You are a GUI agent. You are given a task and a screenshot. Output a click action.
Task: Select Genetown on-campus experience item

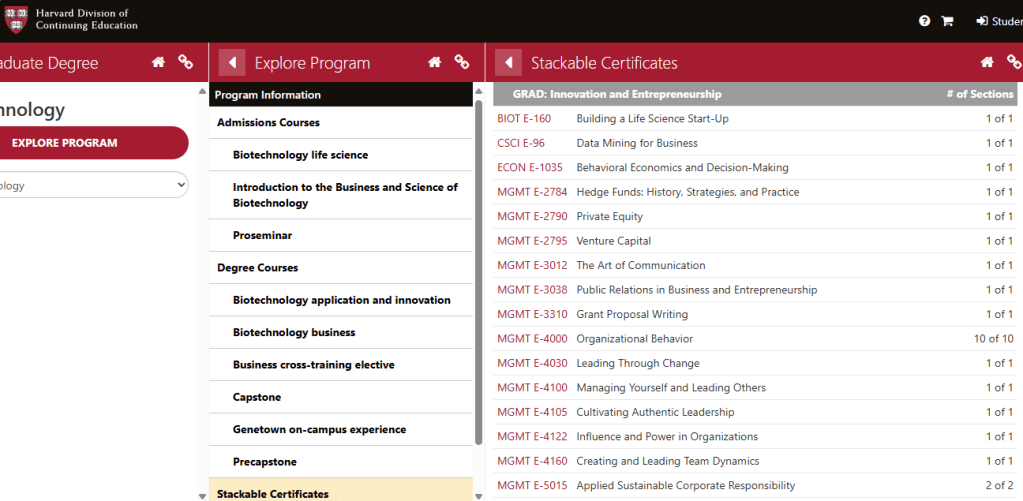[x=319, y=429]
